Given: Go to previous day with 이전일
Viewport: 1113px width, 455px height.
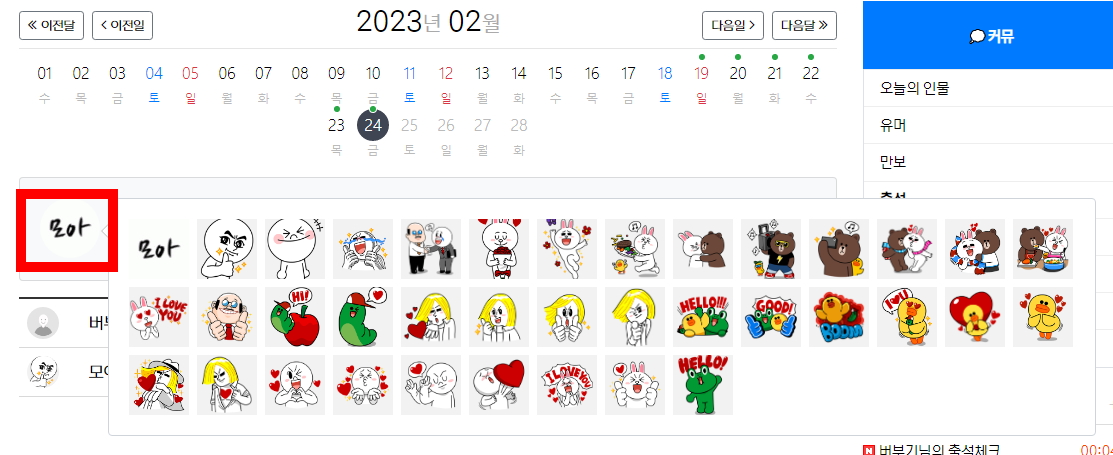Looking at the screenshot, I should point(122,26).
